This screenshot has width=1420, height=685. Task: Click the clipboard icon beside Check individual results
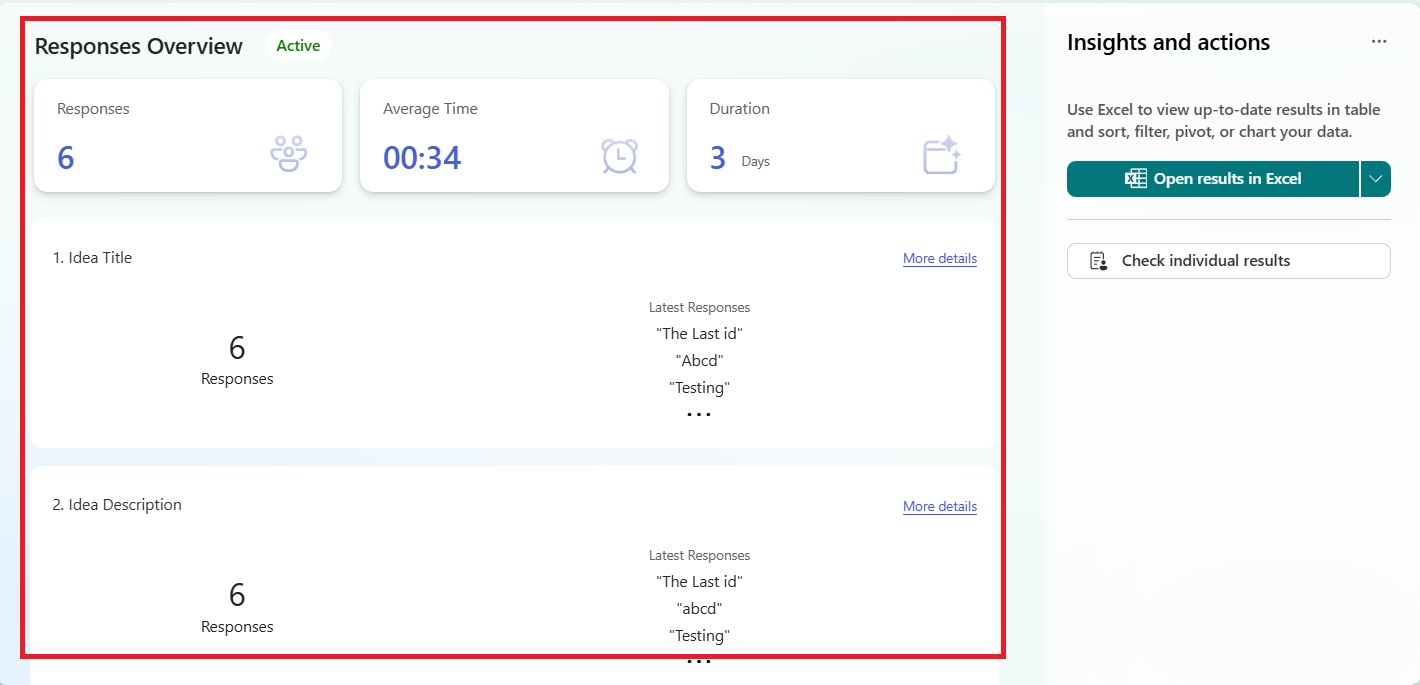[1098, 261]
